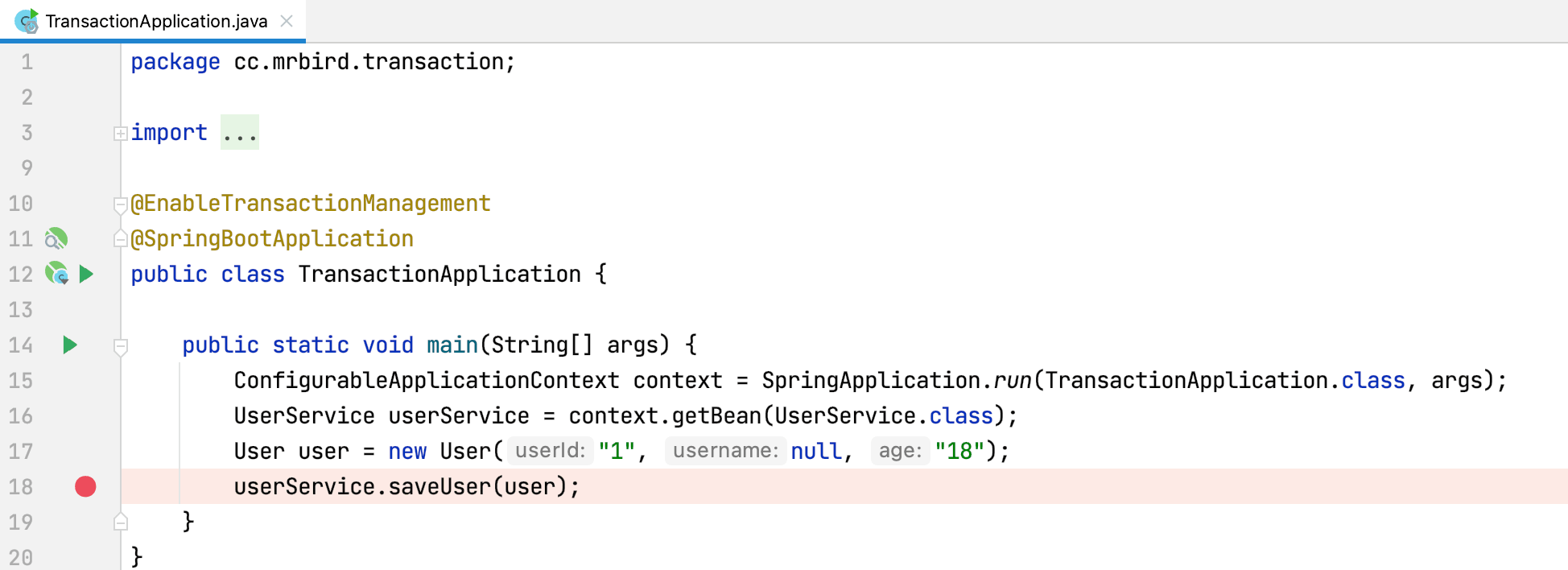
Task: Click line number 15 in the gutter
Action: tap(21, 381)
